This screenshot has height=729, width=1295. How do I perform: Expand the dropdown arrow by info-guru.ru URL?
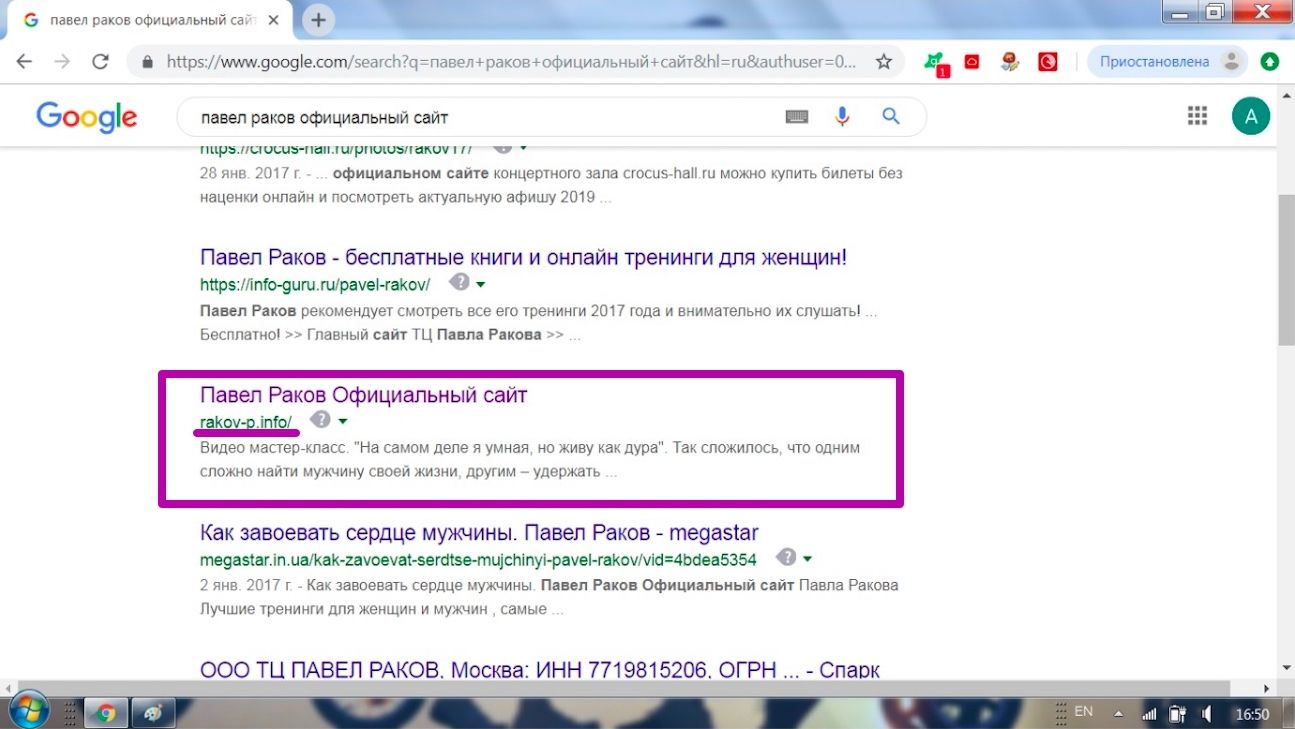click(481, 283)
